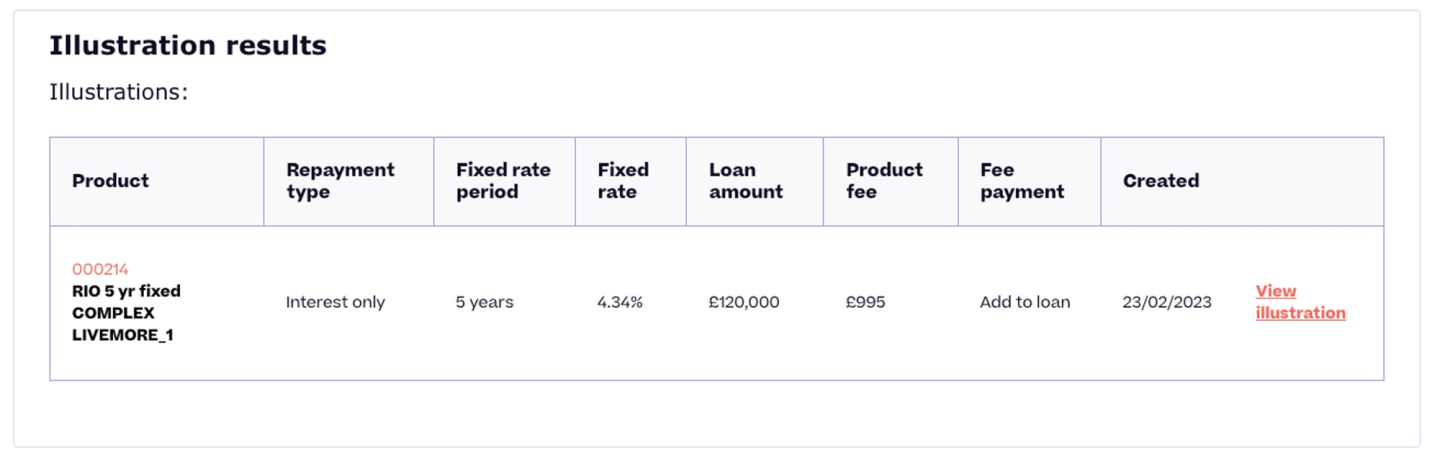Screen dimensions: 1440x464
Task: Click the £120,000 loan amount value
Action: [744, 302]
